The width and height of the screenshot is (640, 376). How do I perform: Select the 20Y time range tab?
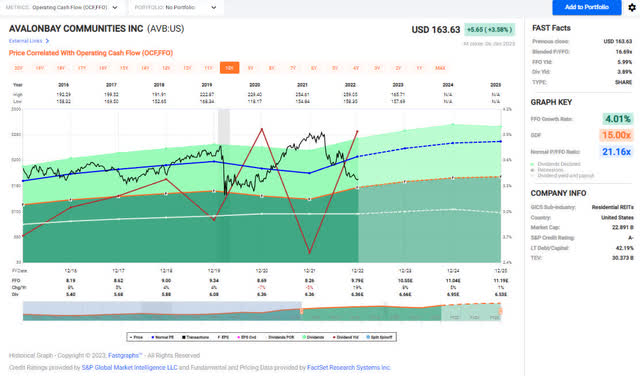pyautogui.click(x=18, y=68)
